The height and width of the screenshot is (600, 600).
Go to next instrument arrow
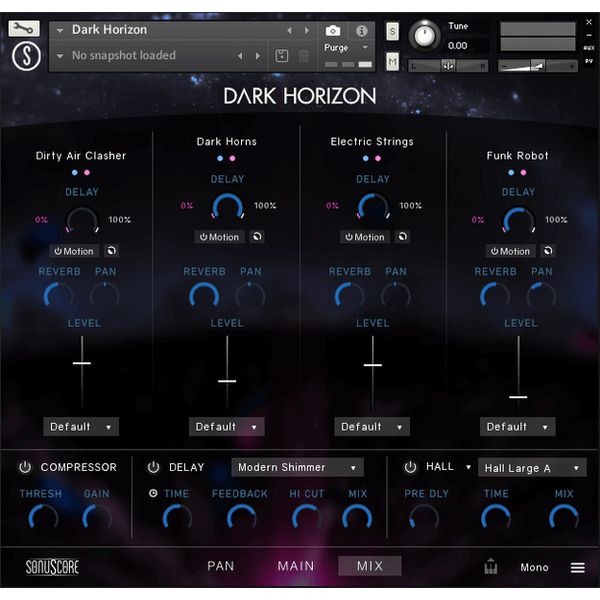click(x=307, y=30)
